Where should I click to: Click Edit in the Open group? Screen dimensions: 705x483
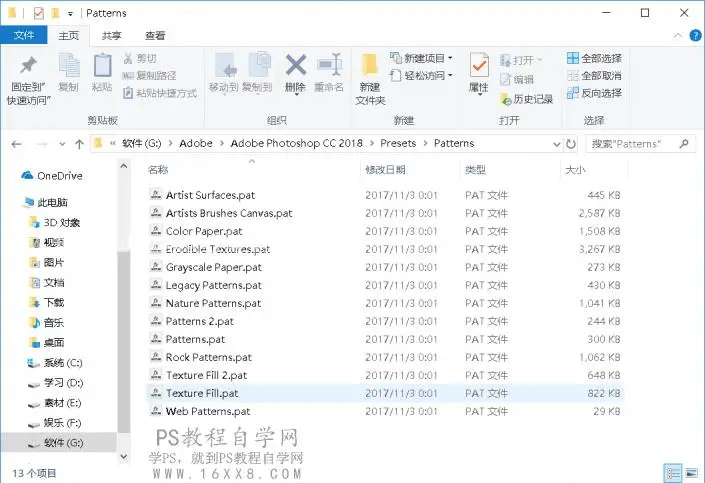click(x=517, y=80)
